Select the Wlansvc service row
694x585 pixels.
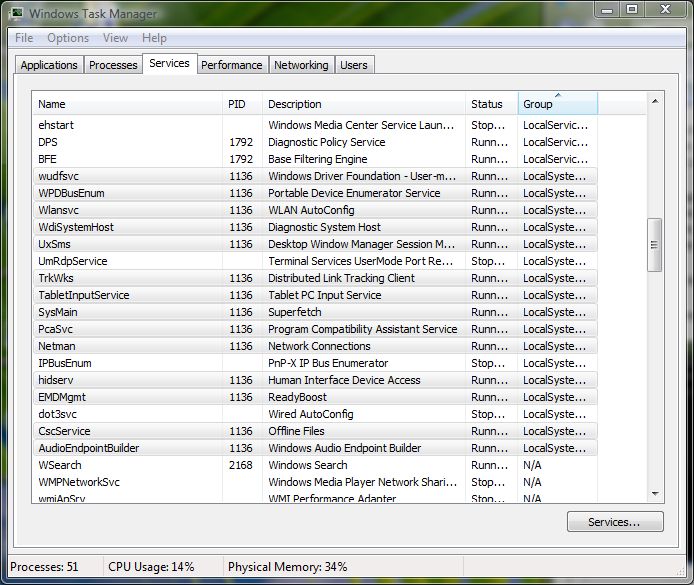click(315, 210)
